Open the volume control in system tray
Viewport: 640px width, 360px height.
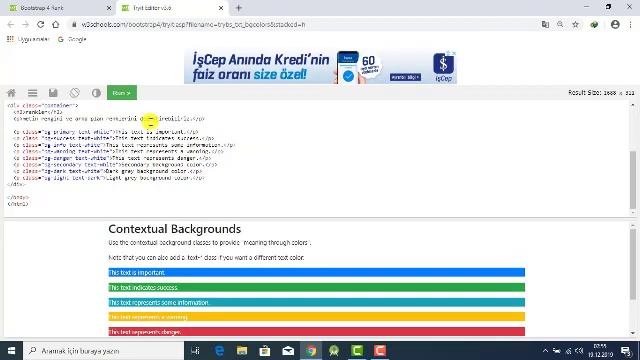tap(579, 351)
